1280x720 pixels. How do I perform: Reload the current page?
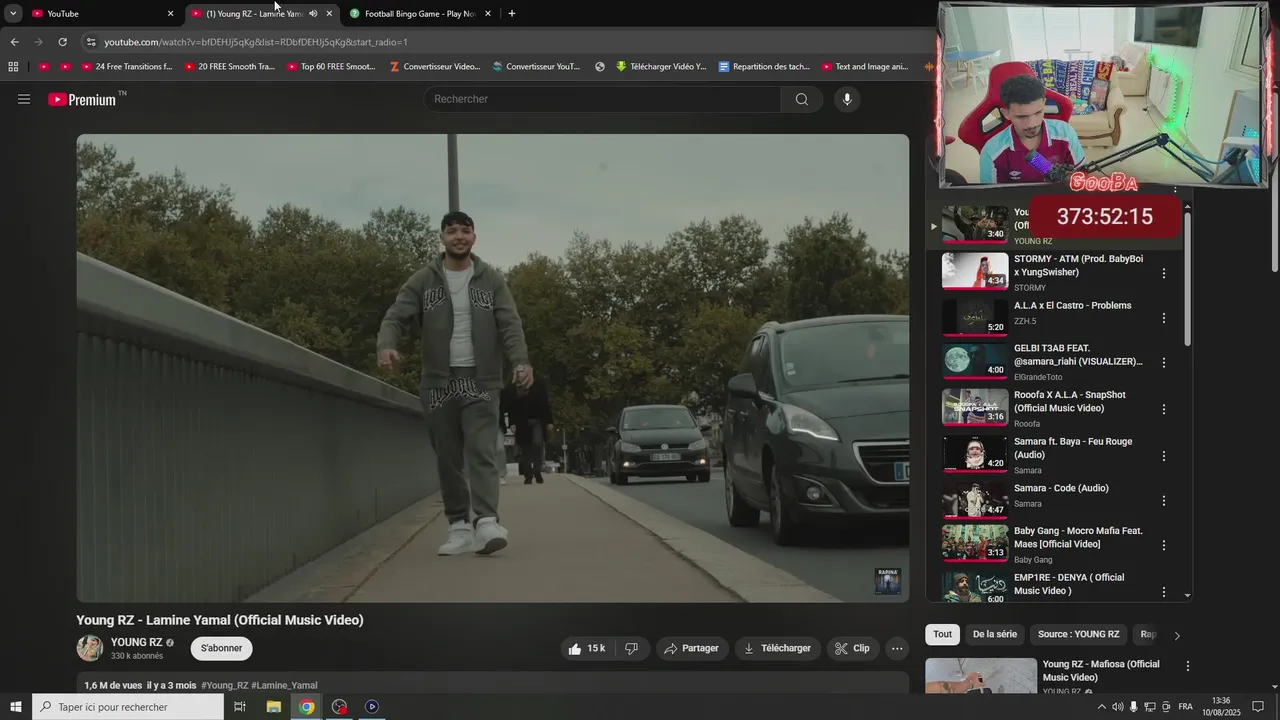coord(62,42)
